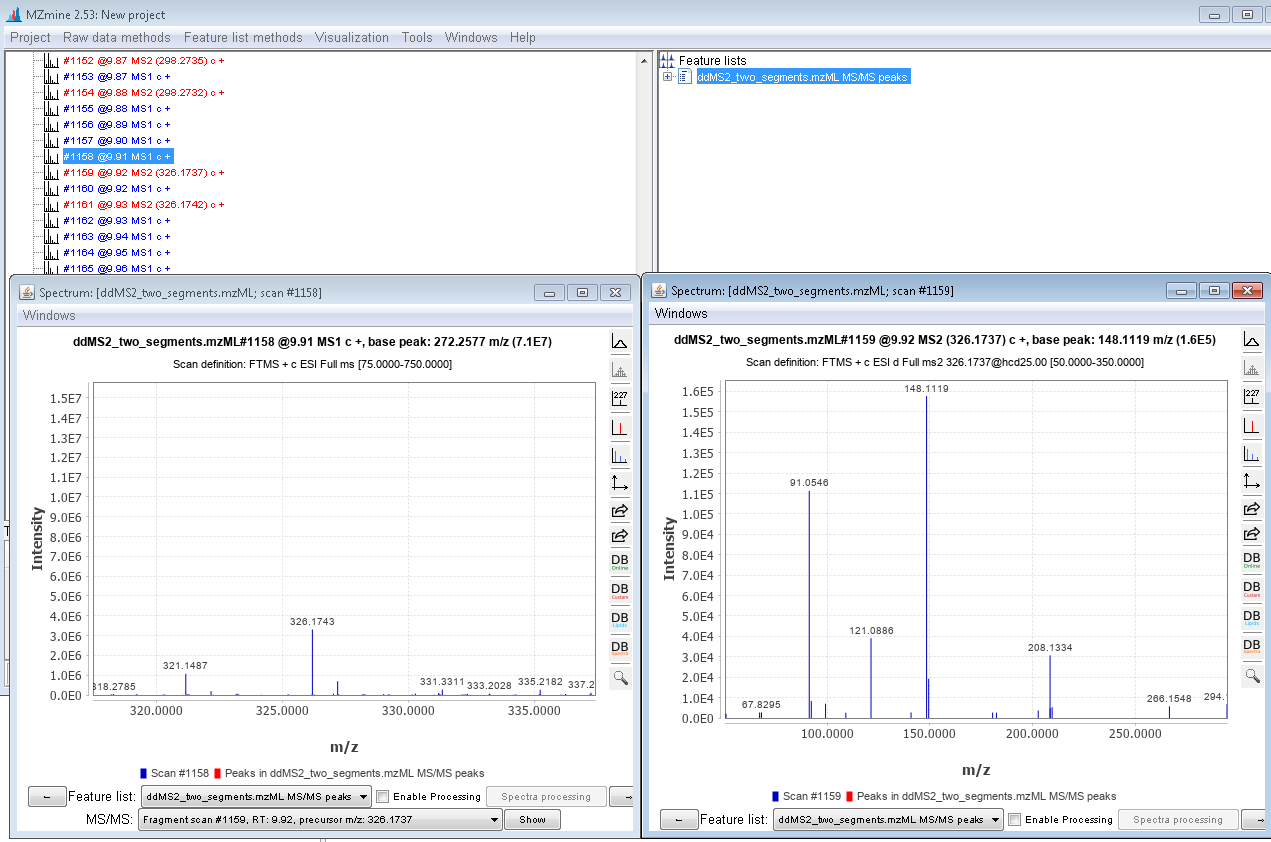Expand ddMS2_two_segments.mzML MS/MS peaks feature list
The image size is (1271, 842).
click(668, 77)
